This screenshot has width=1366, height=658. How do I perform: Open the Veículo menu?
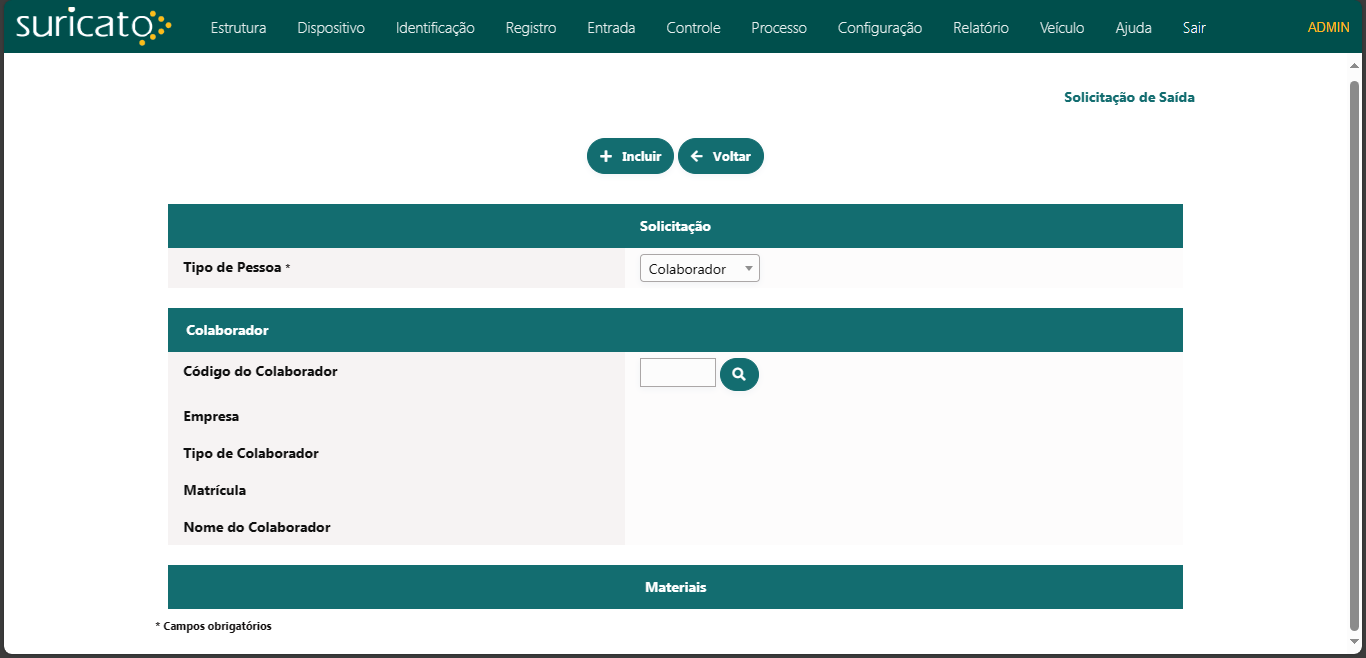click(1062, 28)
